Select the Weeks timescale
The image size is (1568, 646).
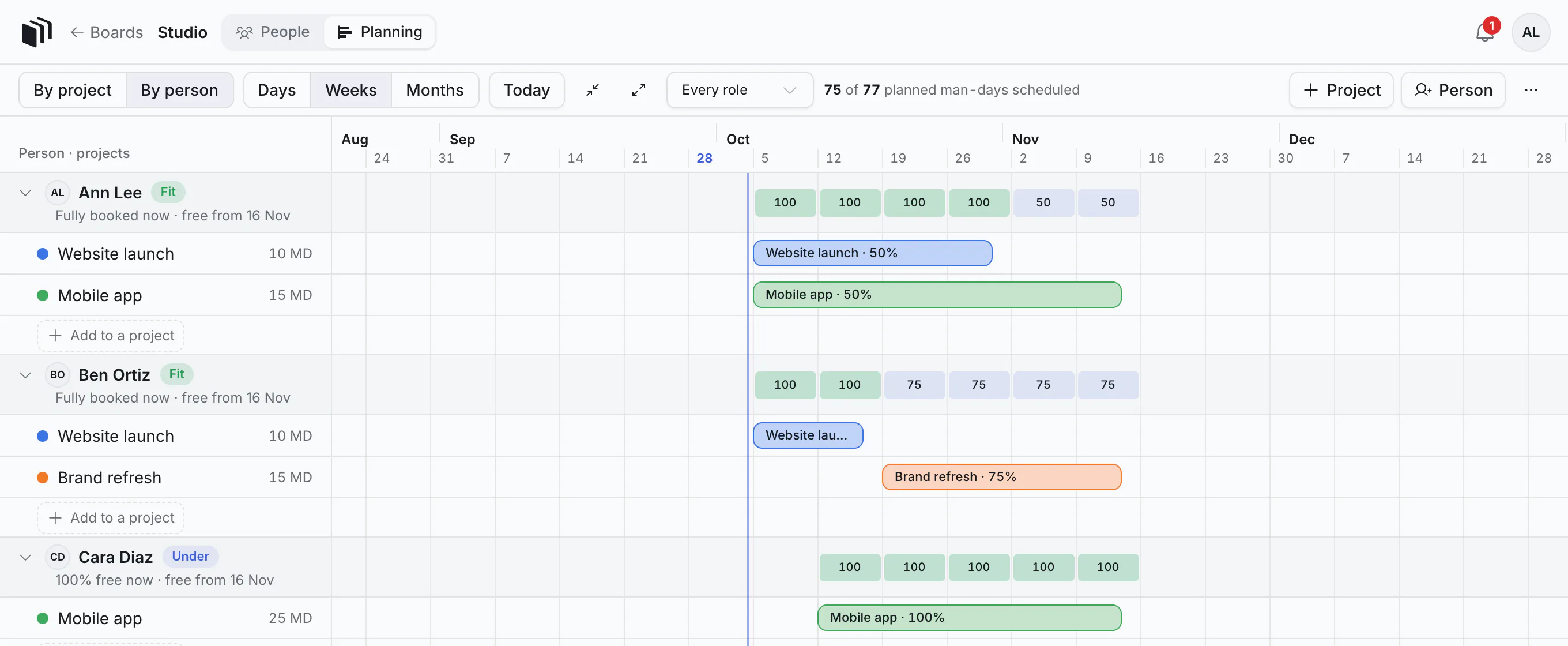tap(350, 90)
